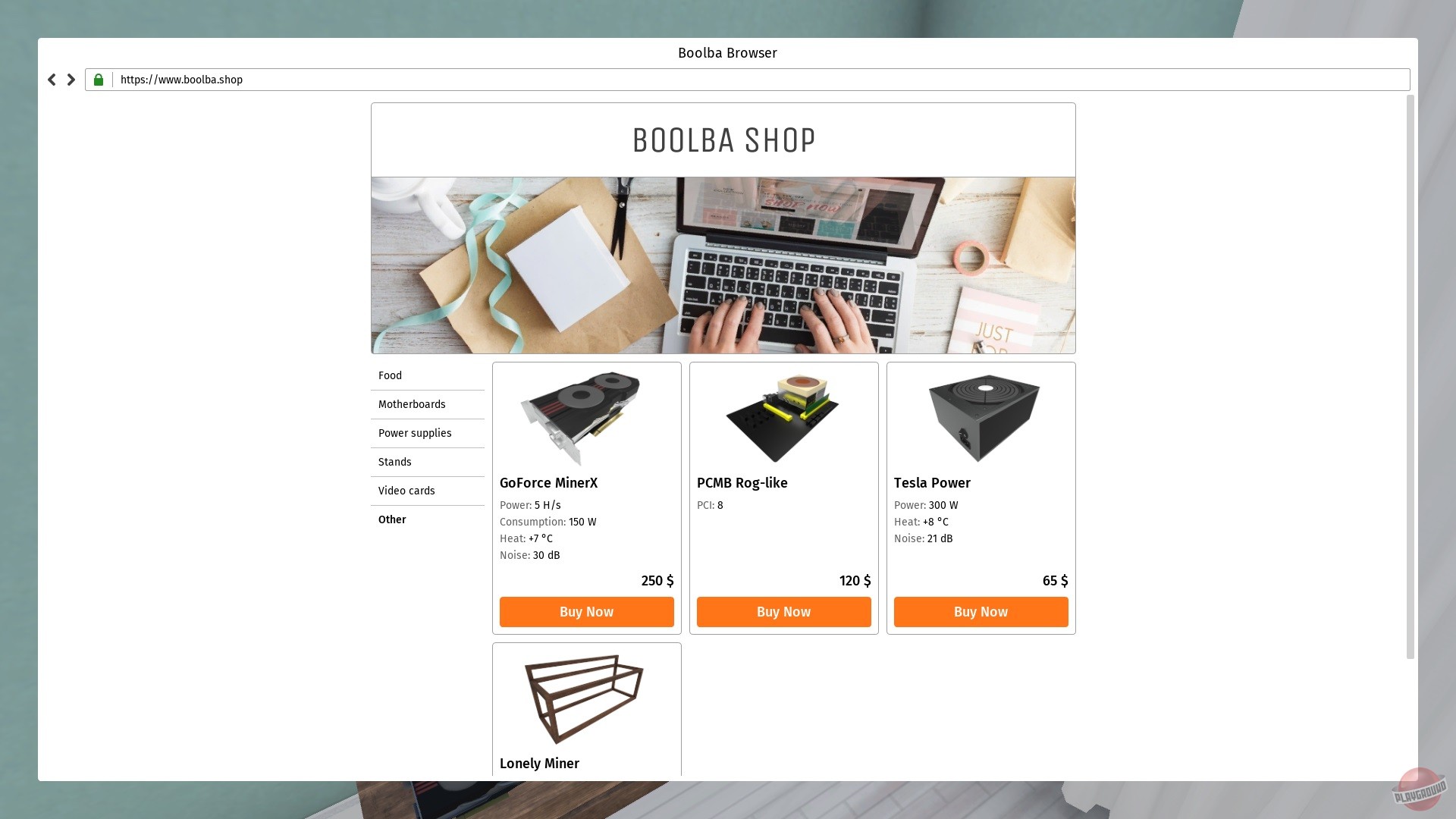Click the browser back arrow
Viewport: 1456px width, 819px height.
coord(52,80)
